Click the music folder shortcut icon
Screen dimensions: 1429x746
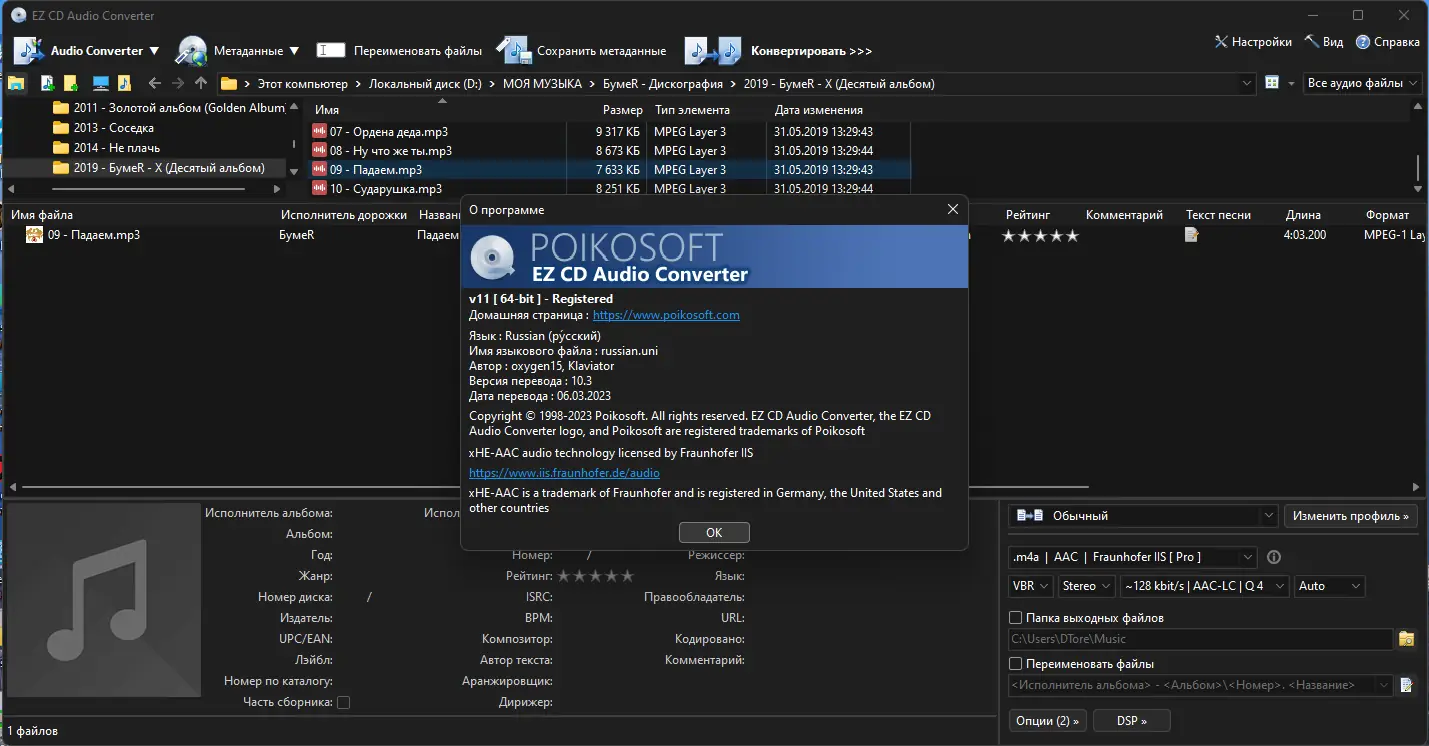[124, 84]
